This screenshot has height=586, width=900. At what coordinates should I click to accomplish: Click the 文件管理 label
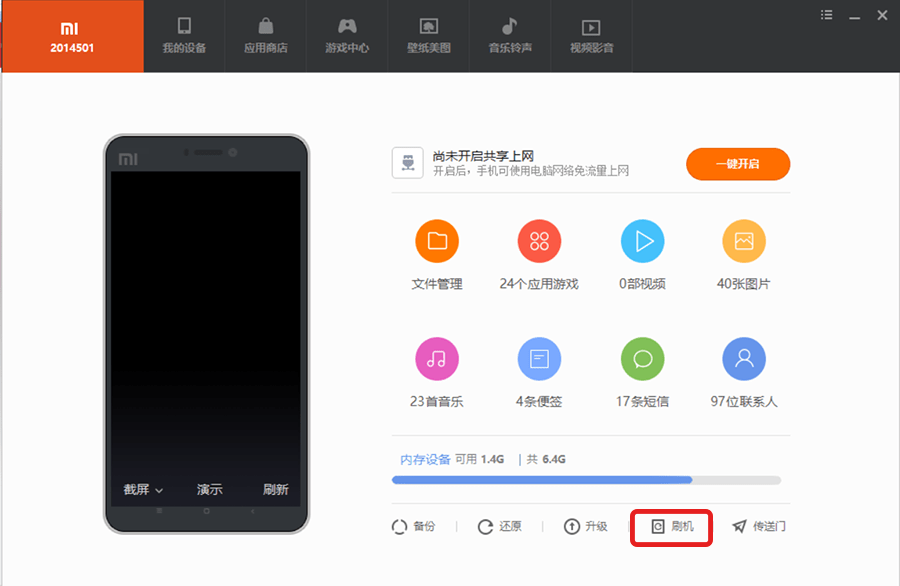(437, 284)
